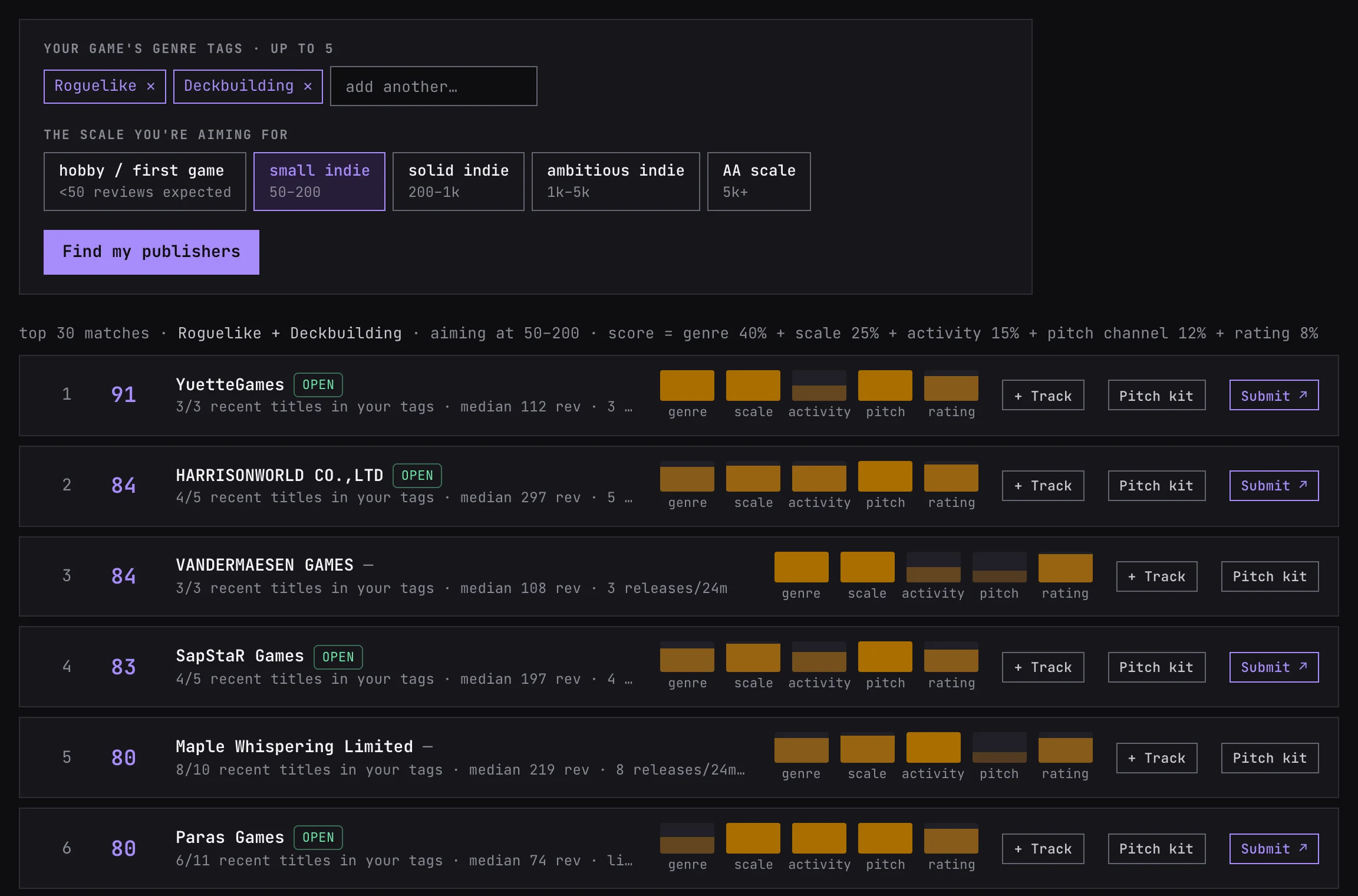1358x896 pixels.
Task: Click the OPEN badge beside Paras Games
Action: point(318,838)
